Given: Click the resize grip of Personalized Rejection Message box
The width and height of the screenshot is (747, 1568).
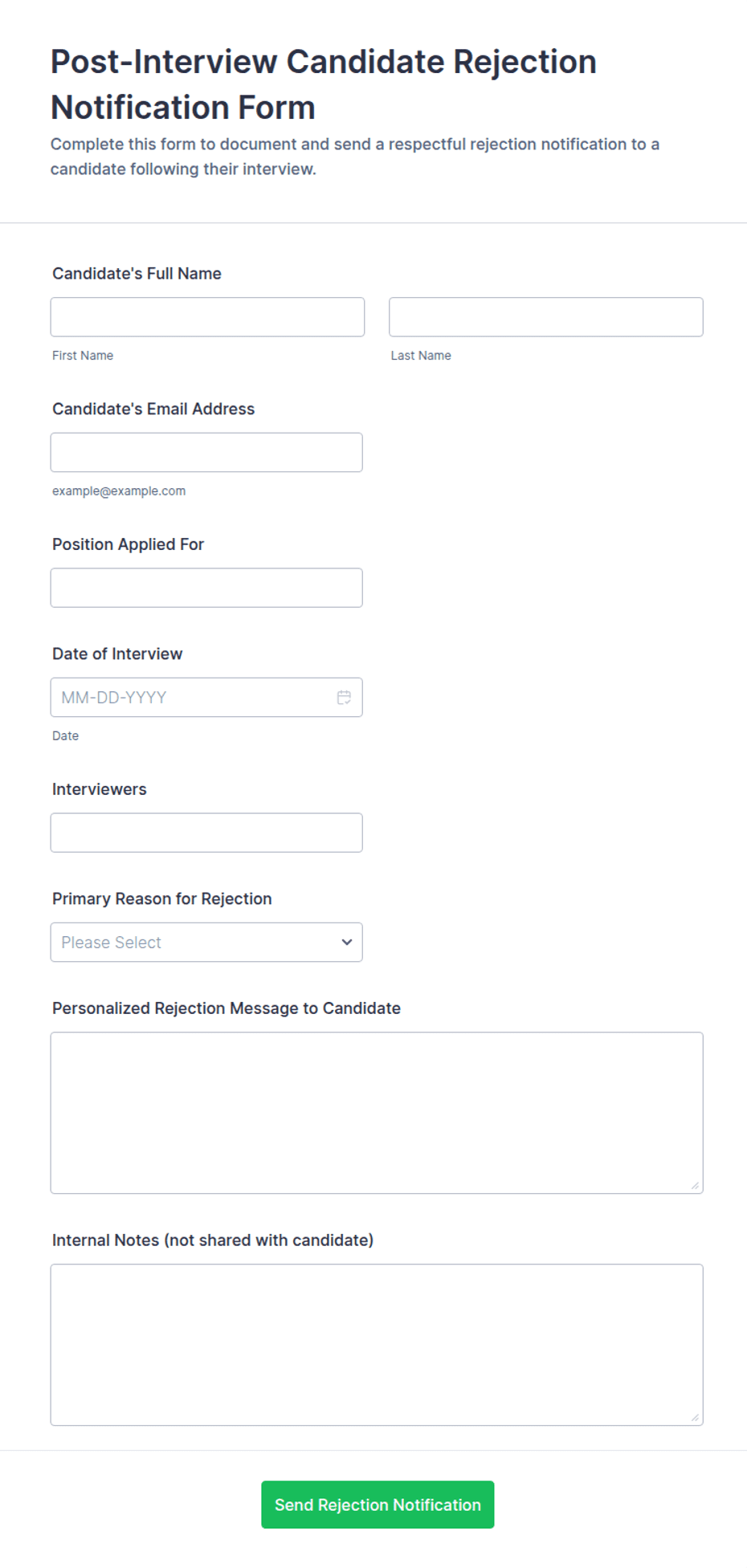Looking at the screenshot, I should 695,1185.
